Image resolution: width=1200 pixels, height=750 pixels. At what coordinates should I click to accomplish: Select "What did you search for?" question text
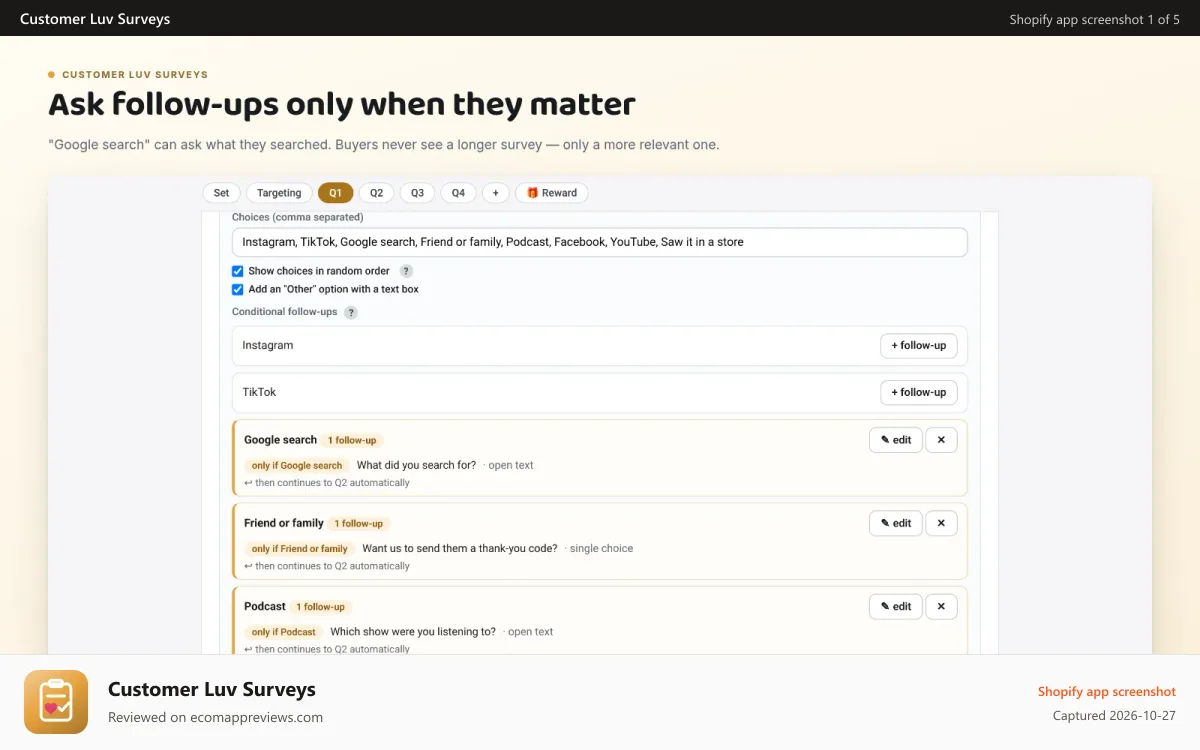coord(416,465)
